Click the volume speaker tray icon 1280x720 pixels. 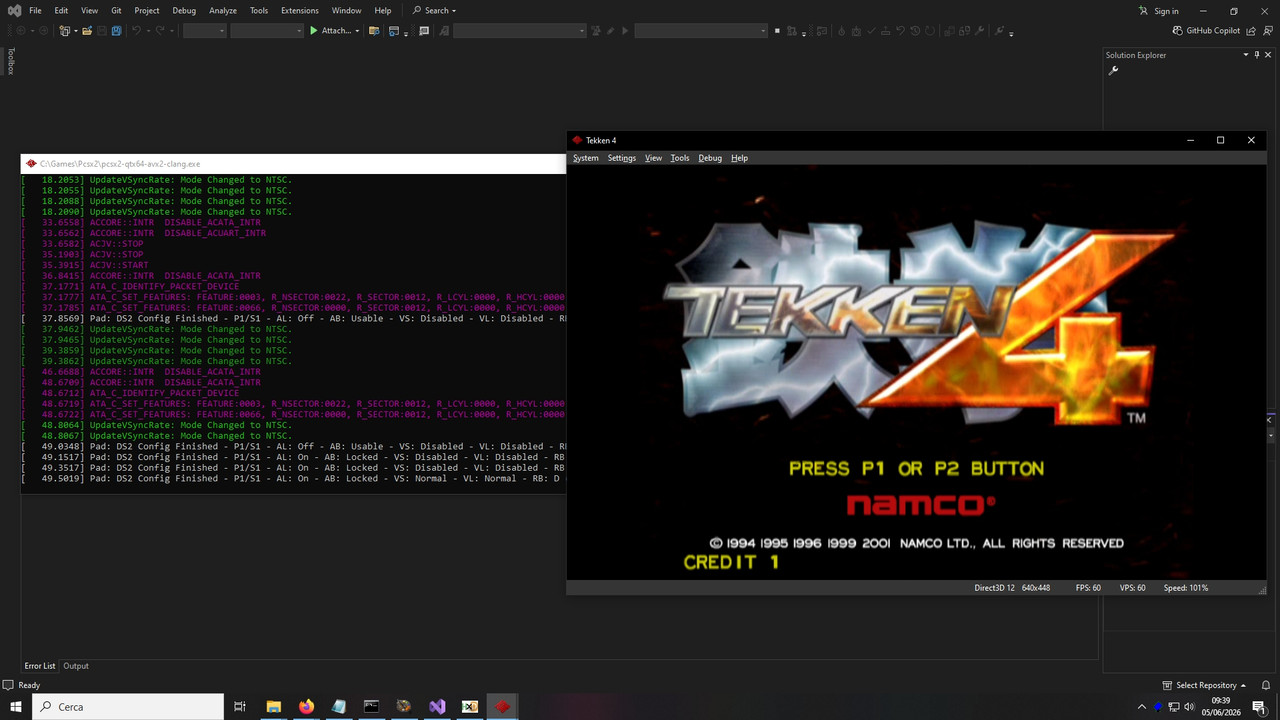(1191, 707)
